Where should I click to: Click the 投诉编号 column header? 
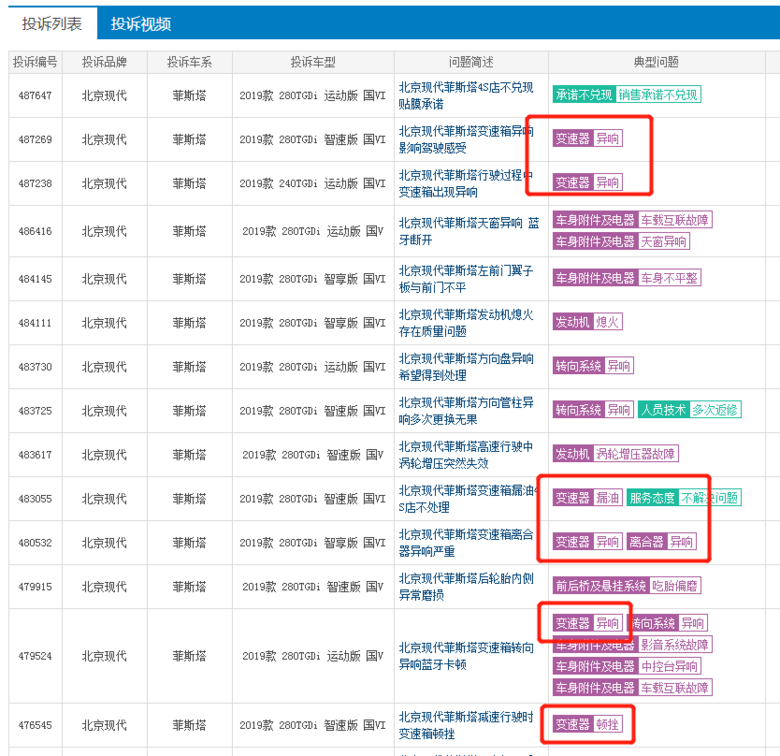click(35, 62)
